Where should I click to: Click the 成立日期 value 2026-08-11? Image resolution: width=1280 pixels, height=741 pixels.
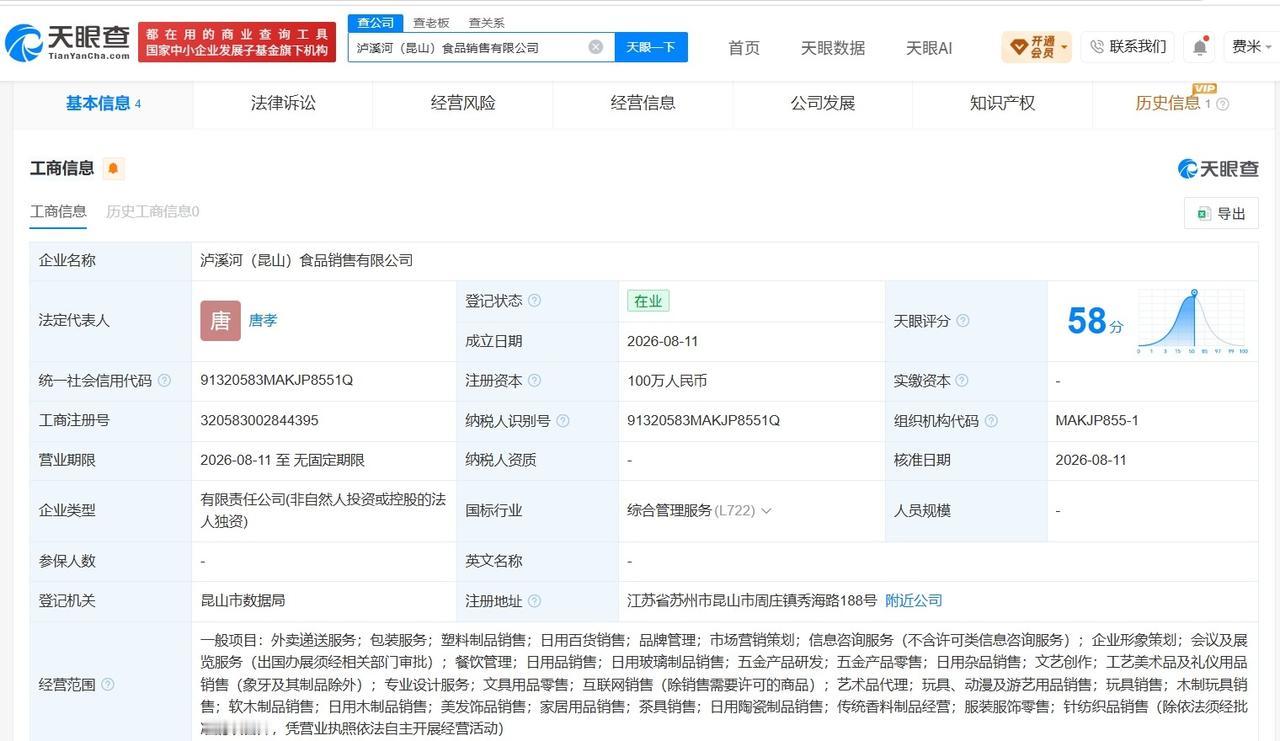pos(663,341)
